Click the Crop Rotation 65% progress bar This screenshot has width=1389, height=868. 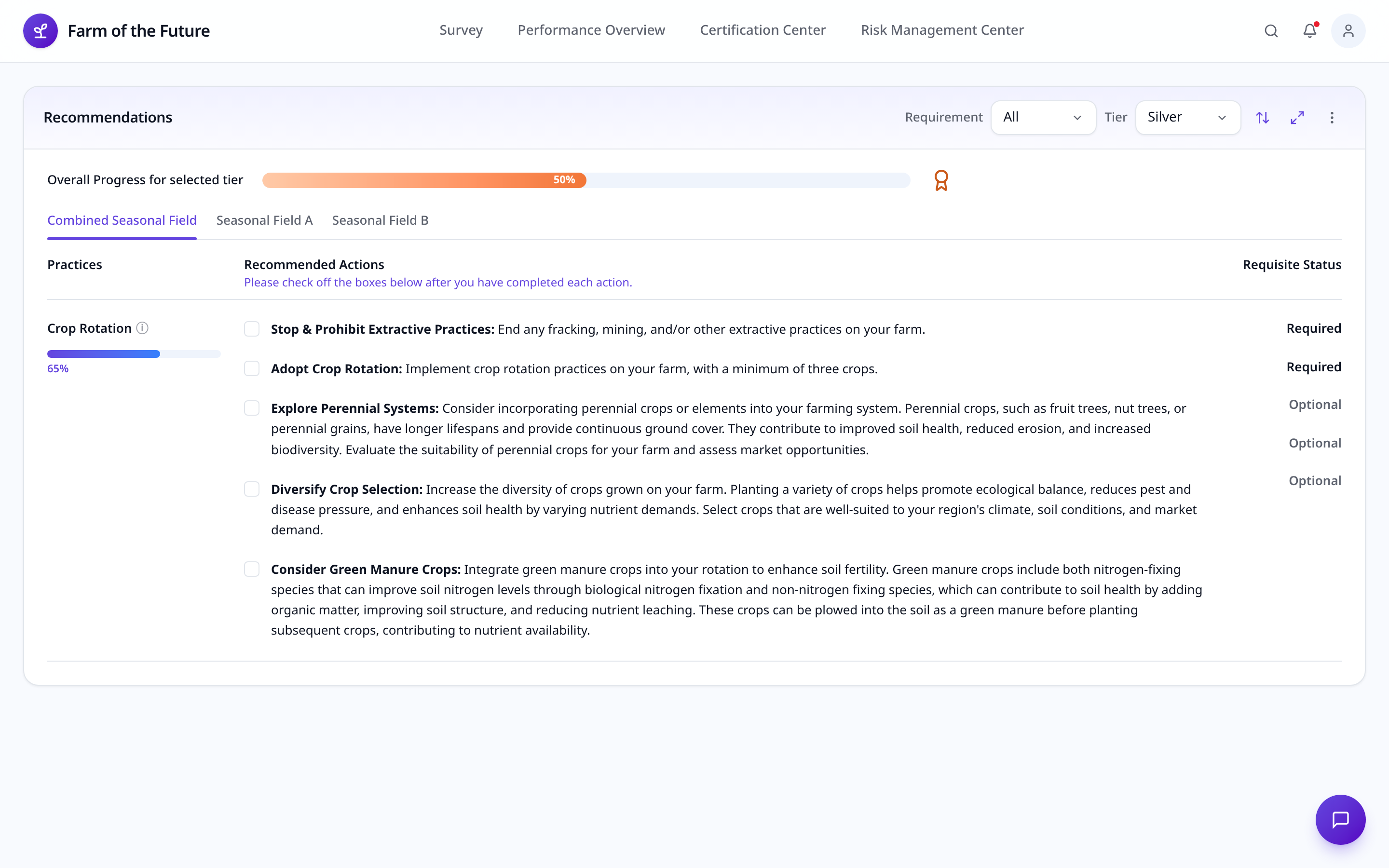[x=134, y=353]
